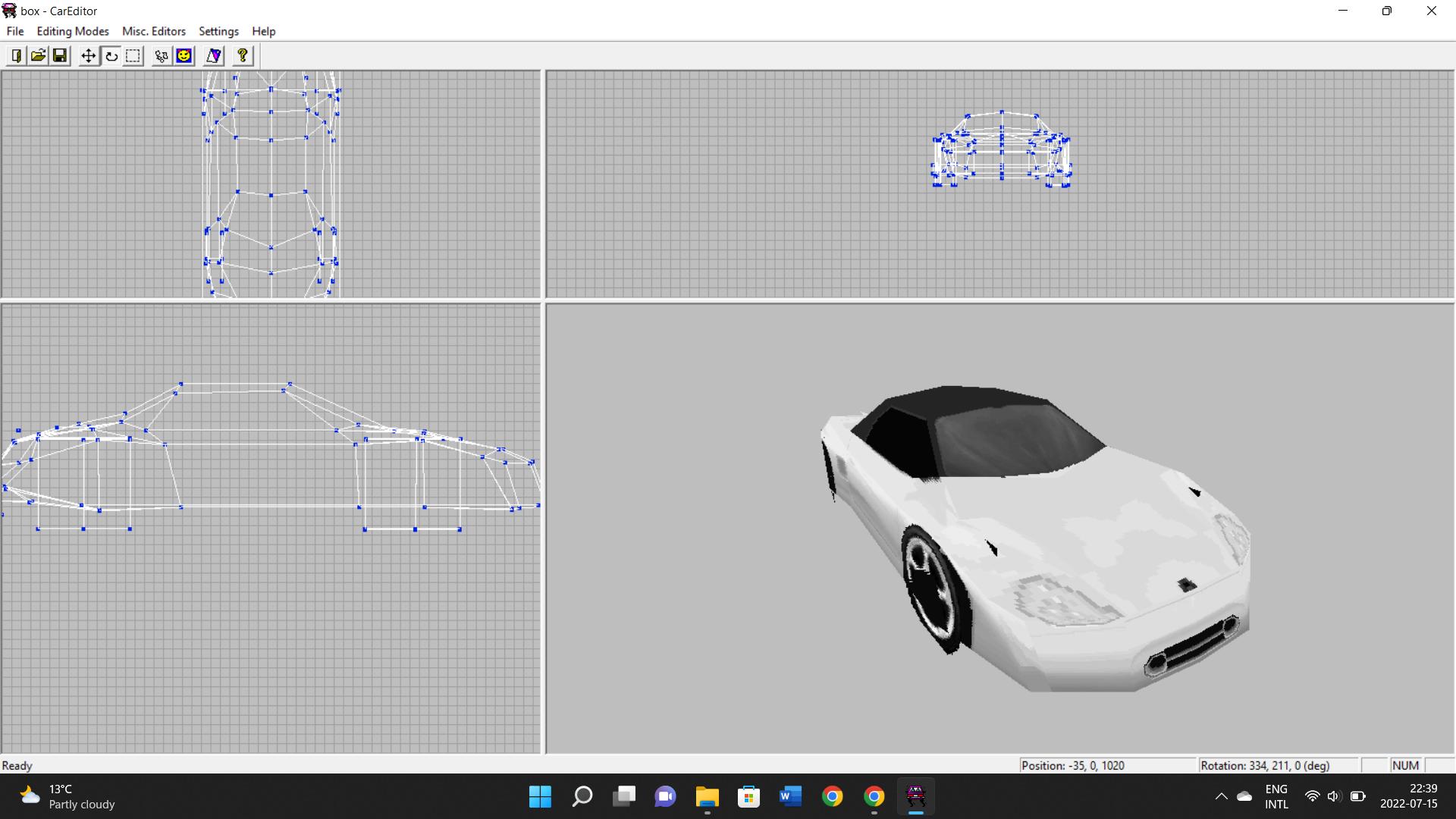The width and height of the screenshot is (1456, 819).
Task: Click the NUM indicator in status bar
Action: [x=1406, y=766]
